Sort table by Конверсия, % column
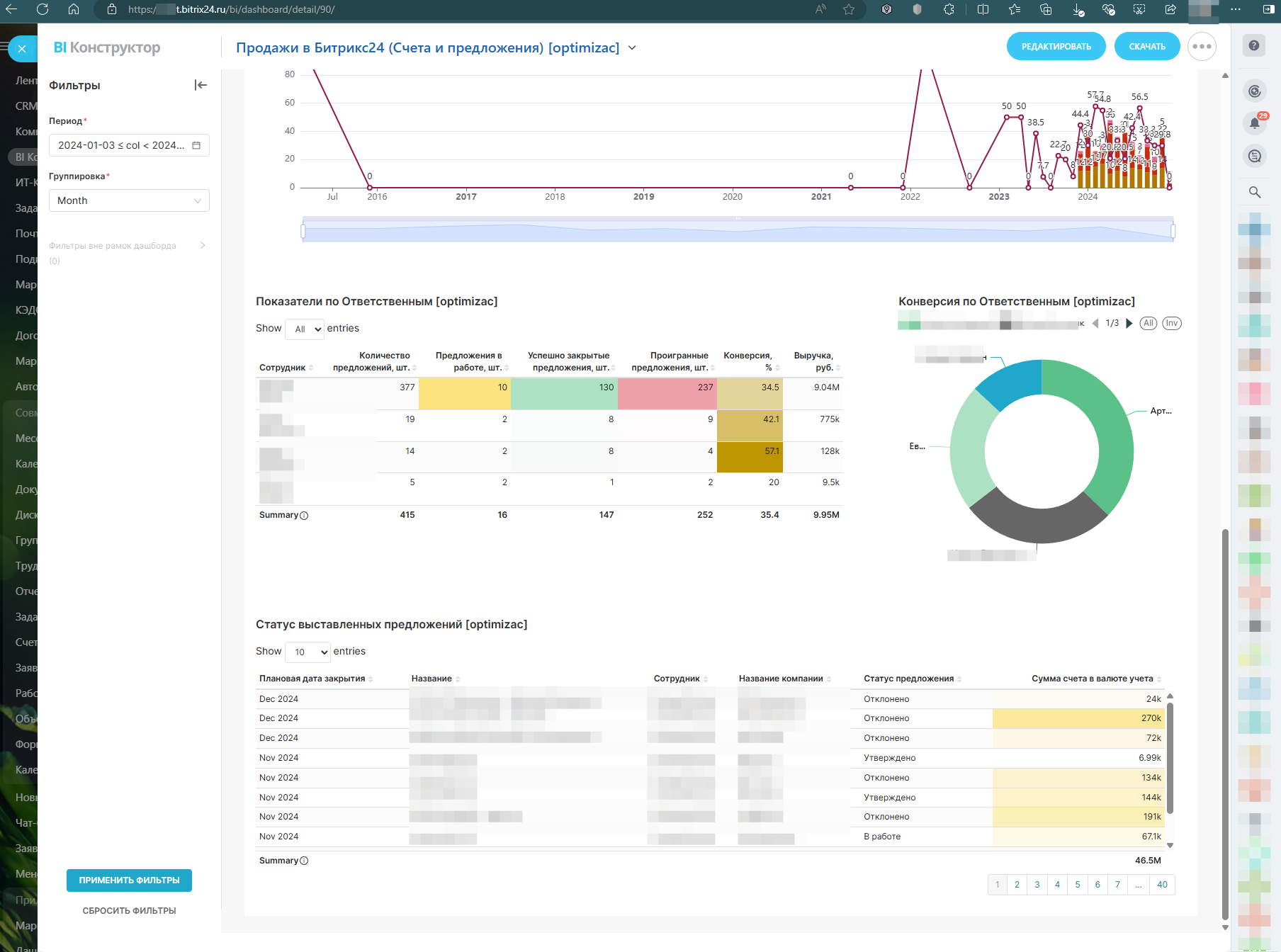The width and height of the screenshot is (1281, 952). click(750, 361)
